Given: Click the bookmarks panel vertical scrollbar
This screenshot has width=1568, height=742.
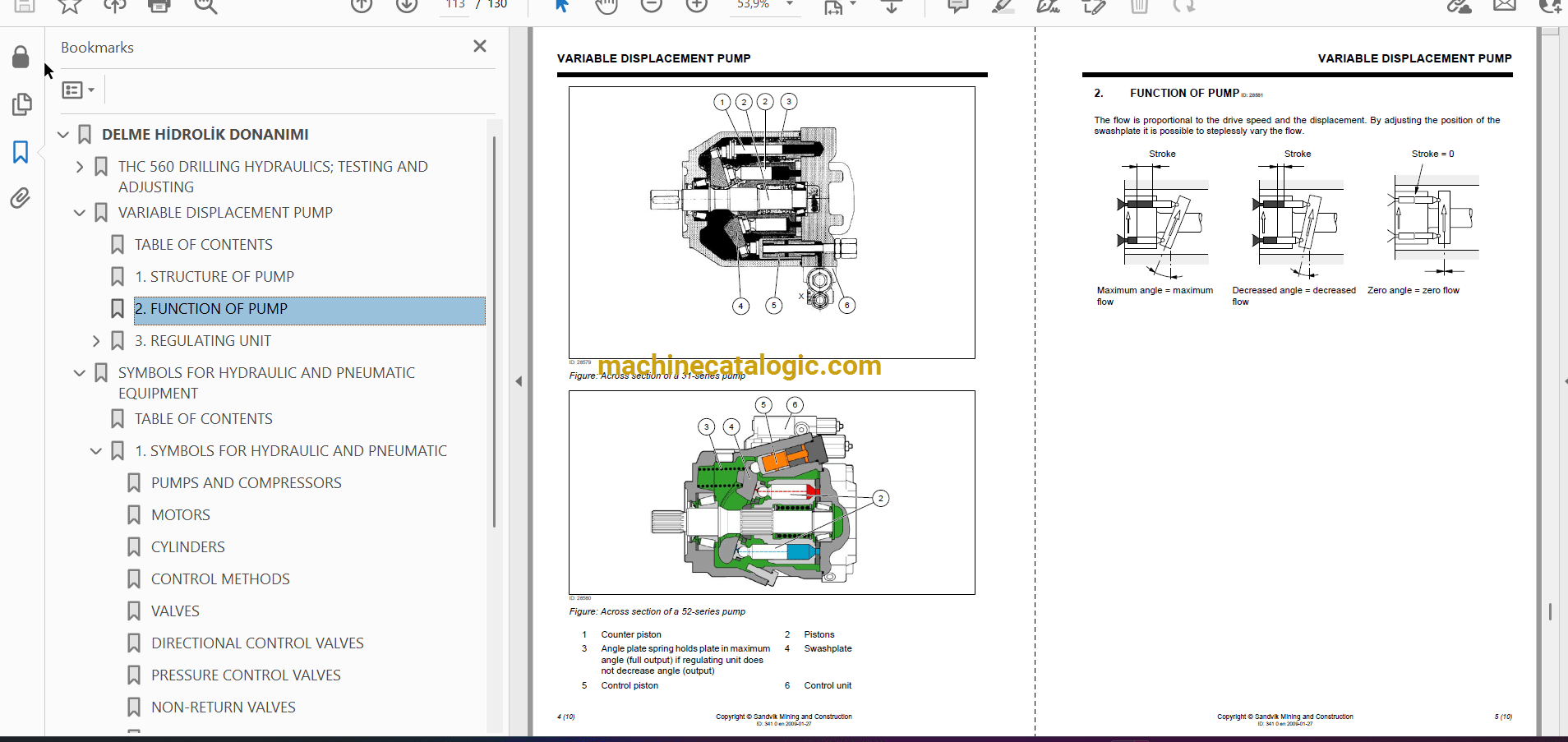Looking at the screenshot, I should (x=494, y=329).
